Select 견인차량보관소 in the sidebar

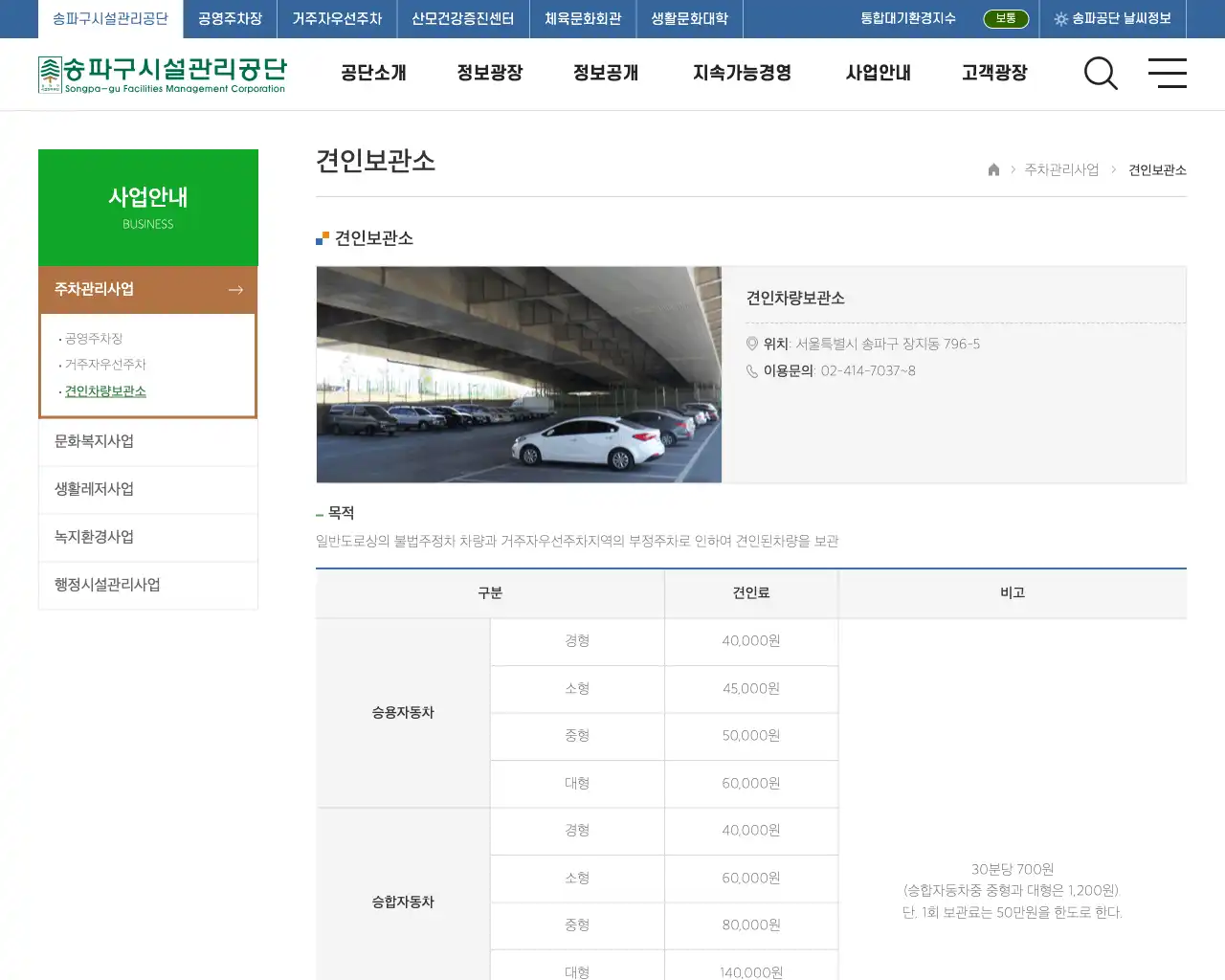tap(105, 390)
